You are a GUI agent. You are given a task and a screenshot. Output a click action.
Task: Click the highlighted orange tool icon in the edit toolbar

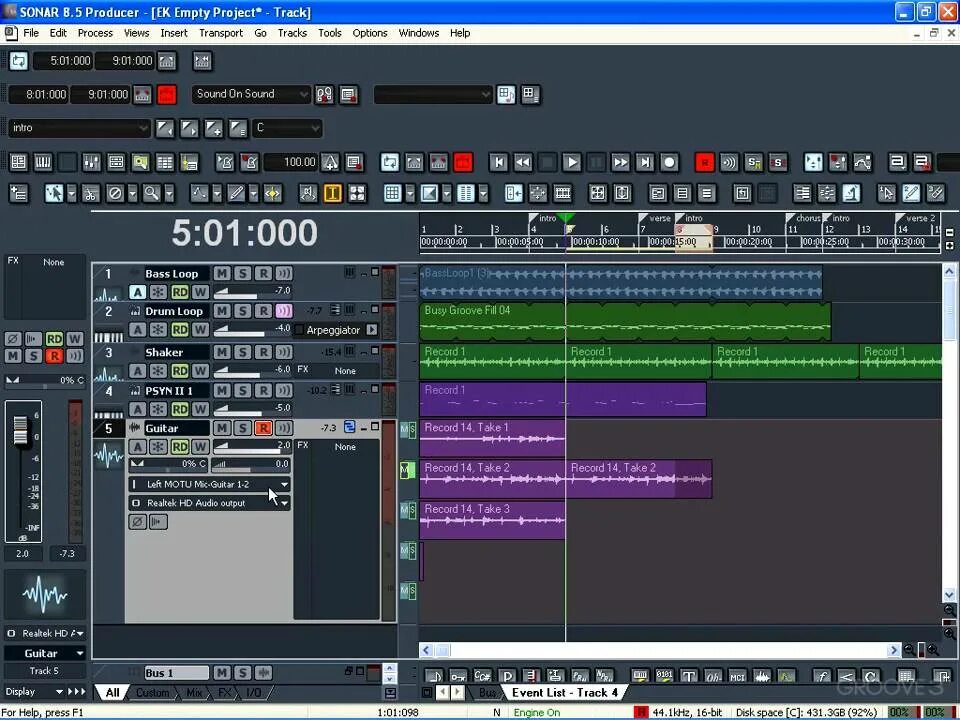coord(332,194)
